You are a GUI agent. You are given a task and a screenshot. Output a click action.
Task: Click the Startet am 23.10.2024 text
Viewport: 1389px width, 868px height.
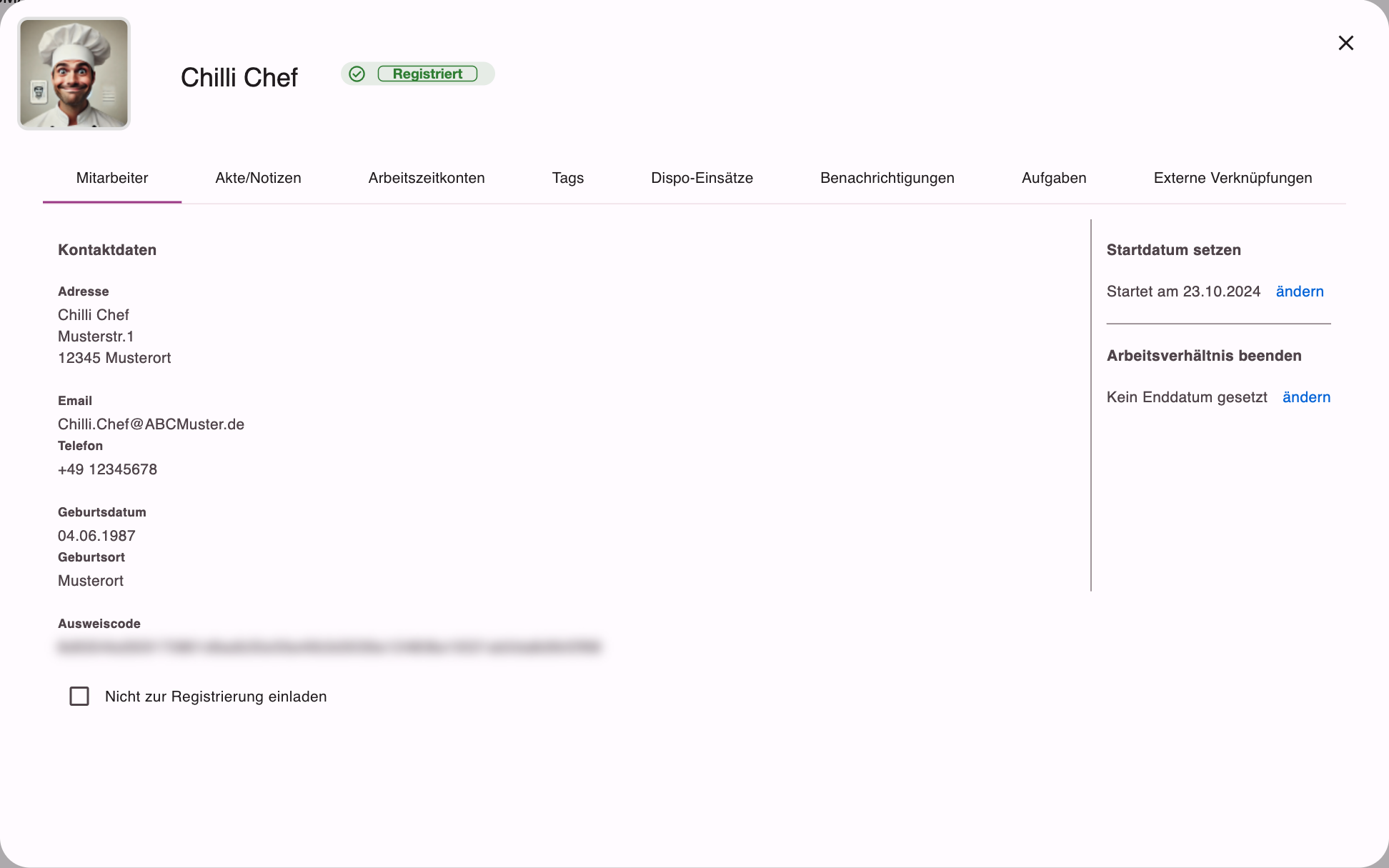(x=1183, y=291)
